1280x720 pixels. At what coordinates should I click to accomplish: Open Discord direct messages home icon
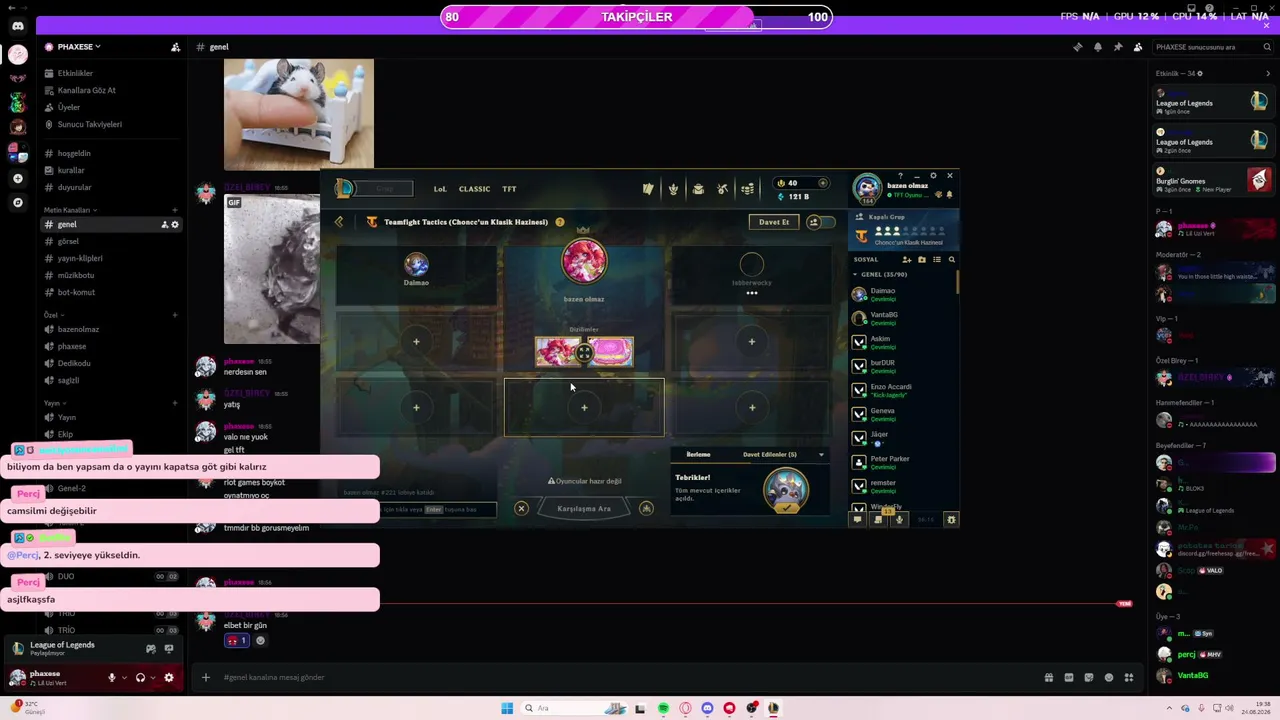point(17,26)
